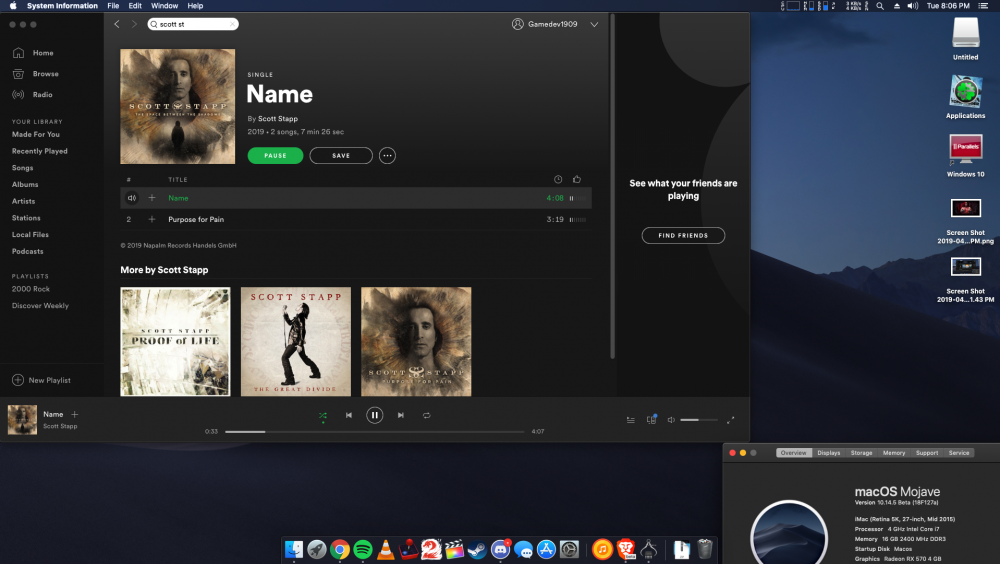Open Notification Center in menu bar
1000x564 pixels.
(983, 6)
